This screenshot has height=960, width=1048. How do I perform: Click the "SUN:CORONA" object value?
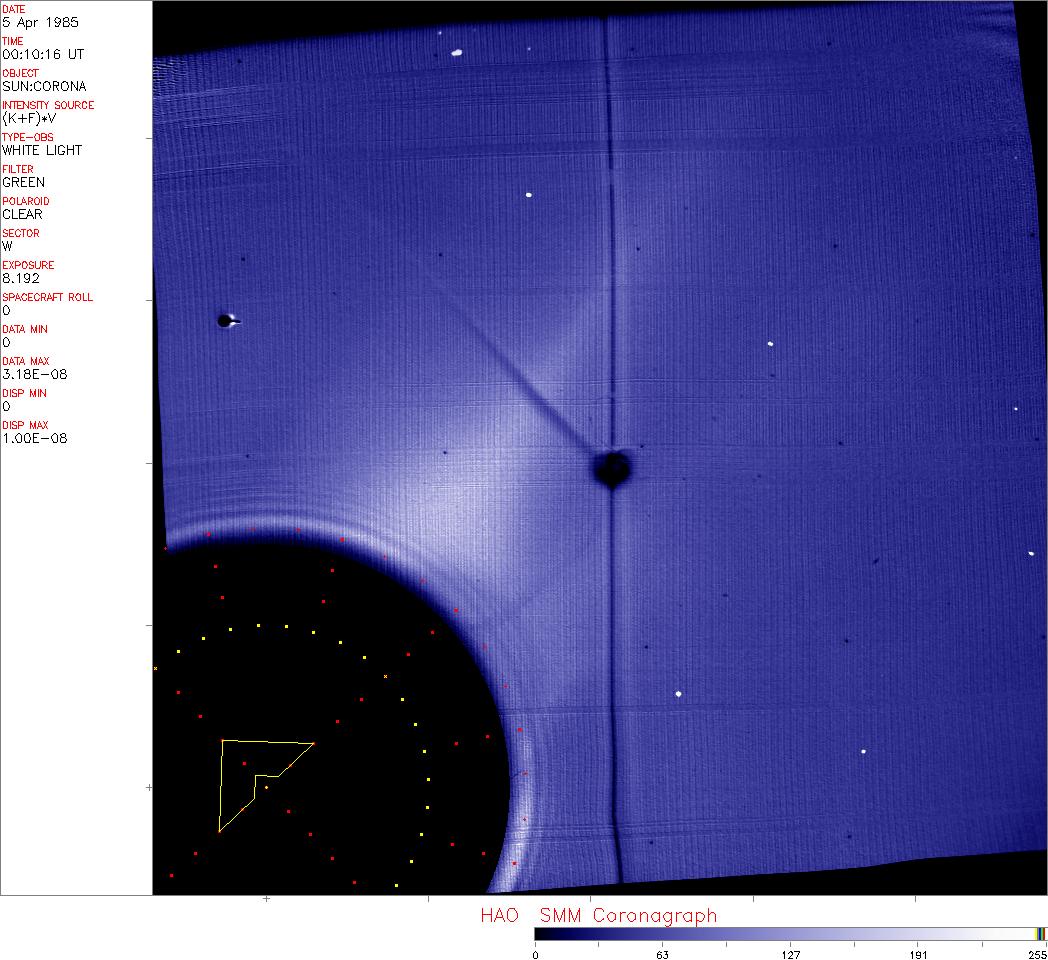(x=44, y=86)
